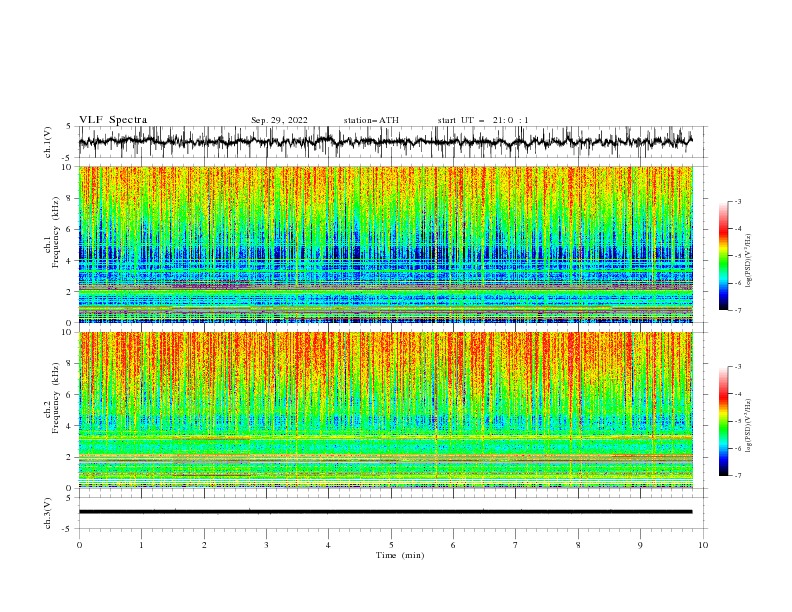Click the "5" tick on ch.1(V) axis

(x=69, y=126)
